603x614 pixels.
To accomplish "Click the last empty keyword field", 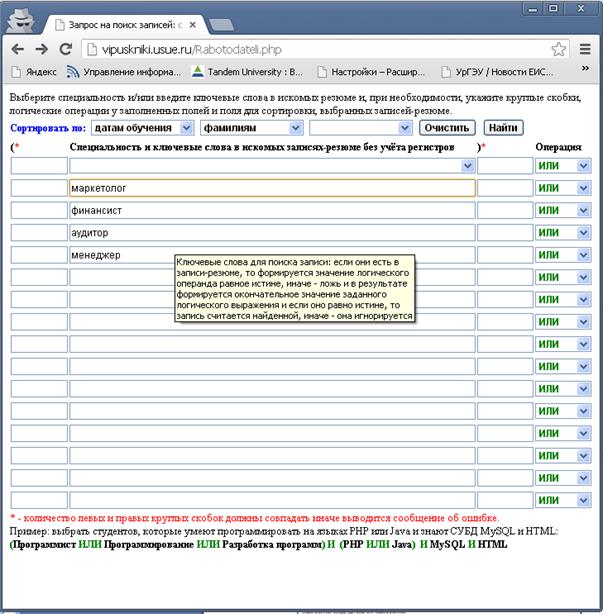I will 272,500.
